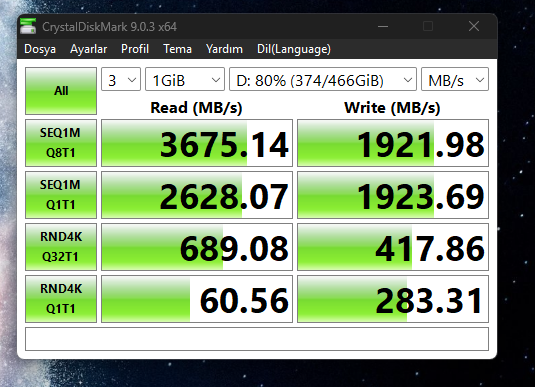Viewport: 535px width, 387px height.
Task: Open the MB/s unit dropdown
Action: pos(455,79)
